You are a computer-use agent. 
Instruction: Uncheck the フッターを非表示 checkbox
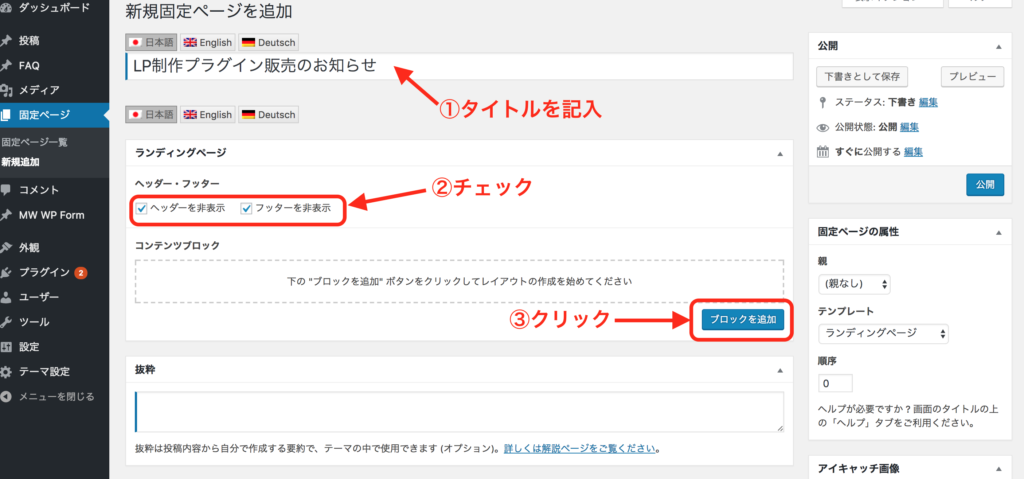click(x=246, y=208)
